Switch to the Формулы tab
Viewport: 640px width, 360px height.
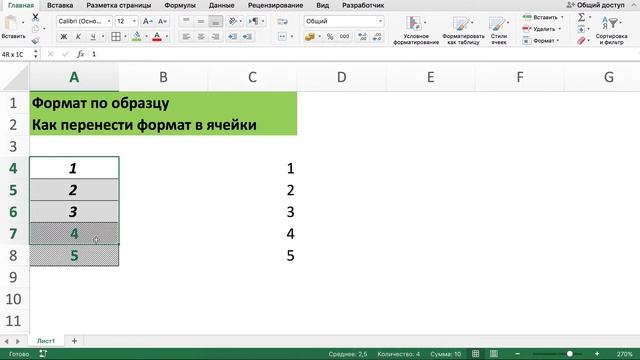(x=180, y=5)
